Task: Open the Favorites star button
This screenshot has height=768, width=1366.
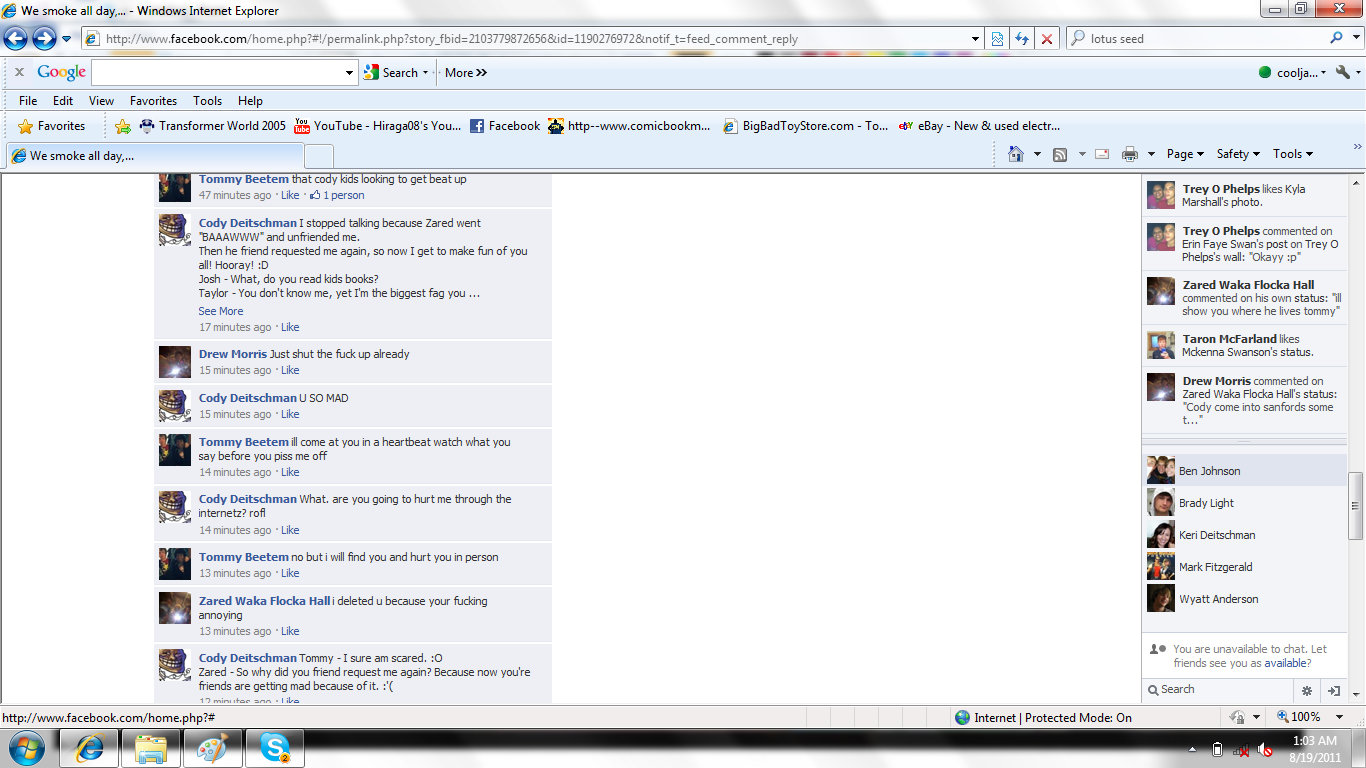Action: (x=52, y=126)
